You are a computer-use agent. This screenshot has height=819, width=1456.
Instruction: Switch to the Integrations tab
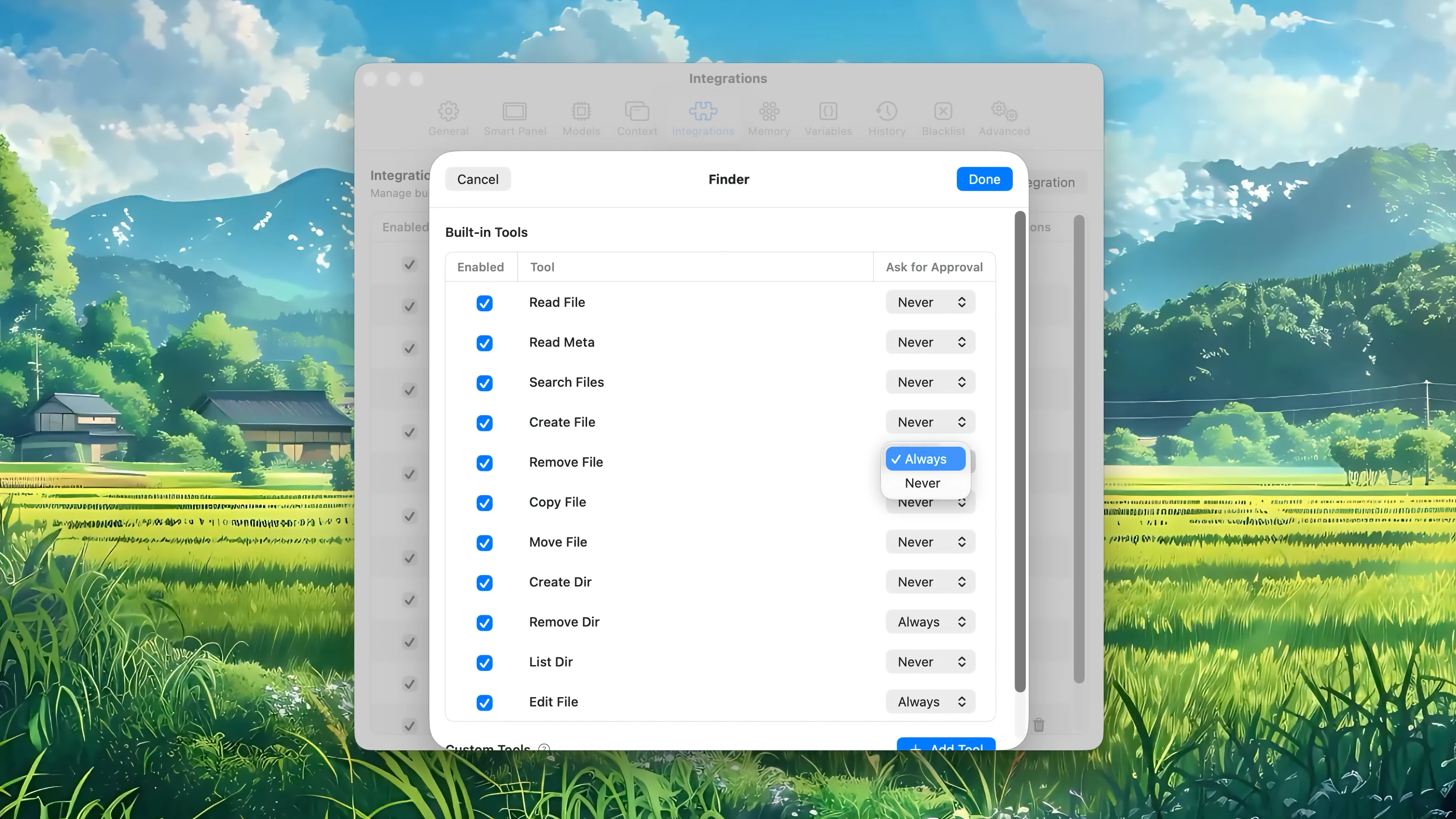703,118
